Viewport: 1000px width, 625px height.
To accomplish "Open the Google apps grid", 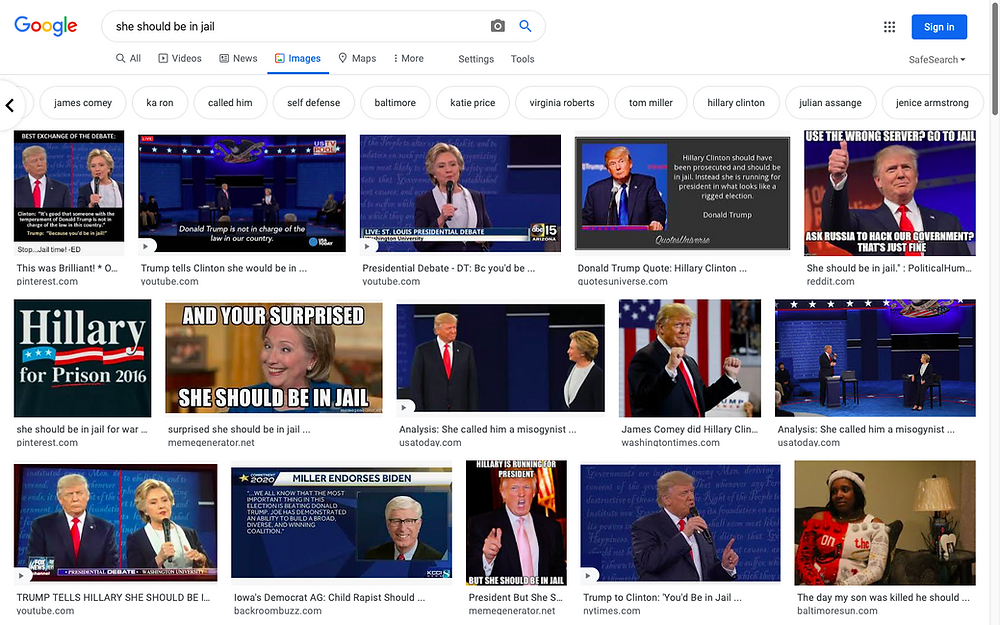I will (889, 27).
